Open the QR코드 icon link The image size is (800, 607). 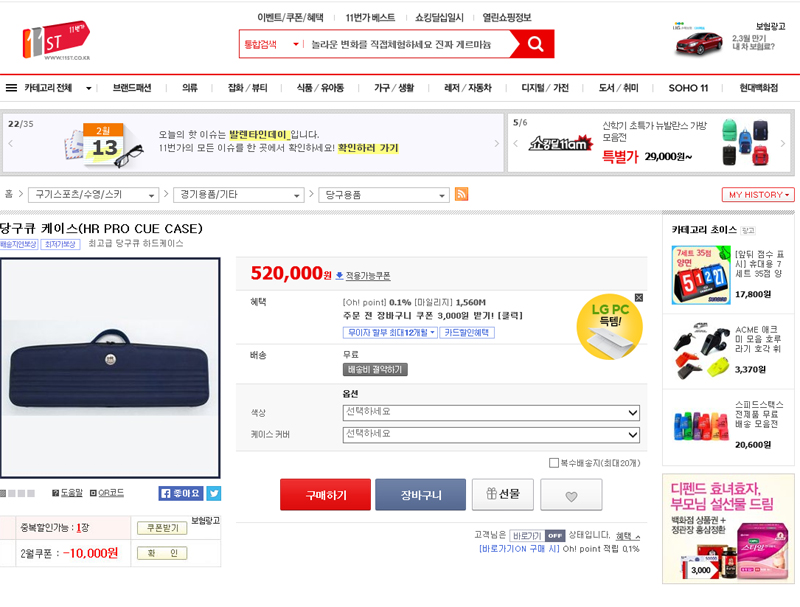tap(107, 493)
